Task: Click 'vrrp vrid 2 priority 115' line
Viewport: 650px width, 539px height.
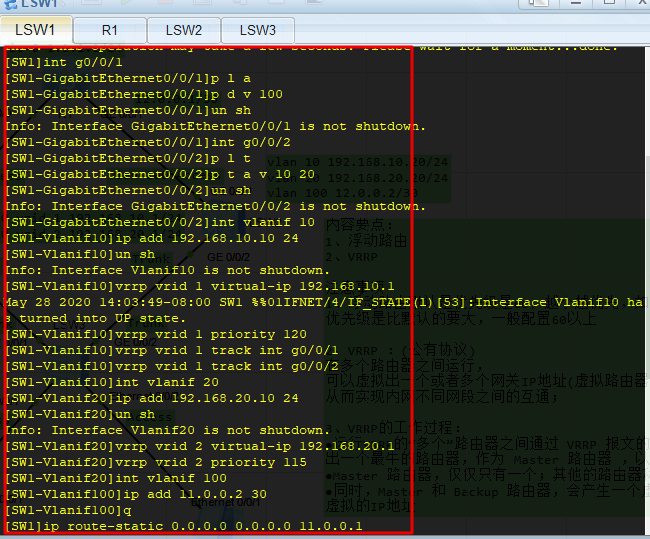Action: (156, 462)
